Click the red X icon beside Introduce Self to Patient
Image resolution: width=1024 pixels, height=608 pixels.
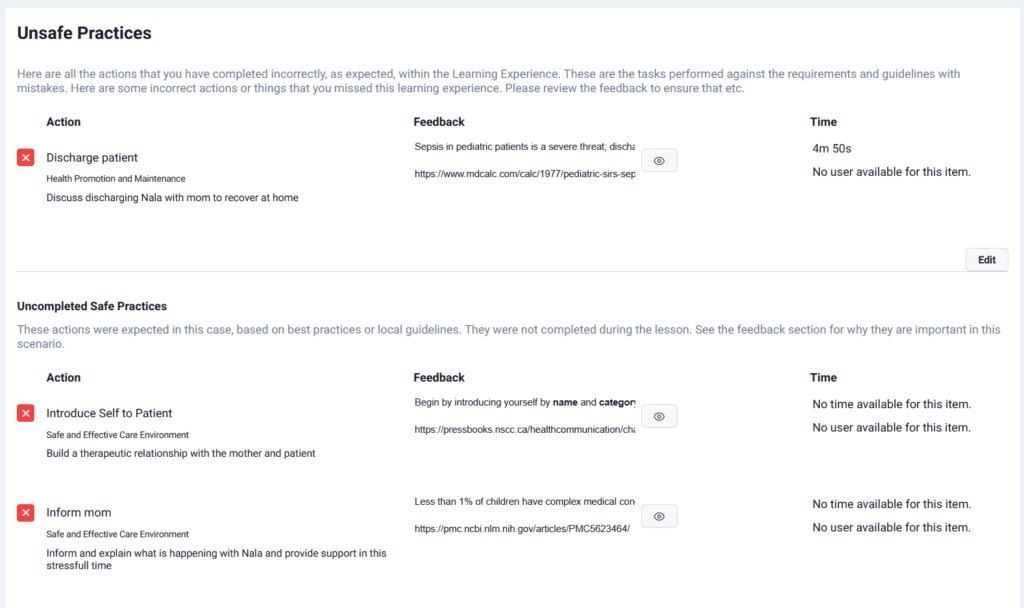[x=26, y=413]
